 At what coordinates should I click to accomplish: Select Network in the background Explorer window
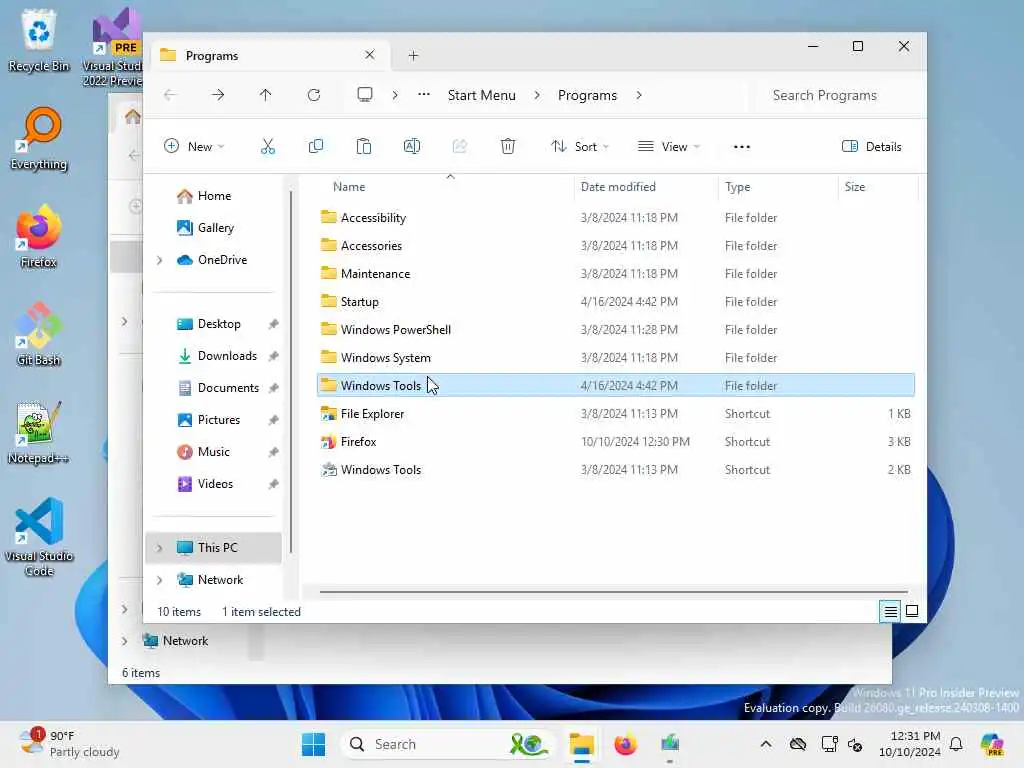(x=185, y=641)
